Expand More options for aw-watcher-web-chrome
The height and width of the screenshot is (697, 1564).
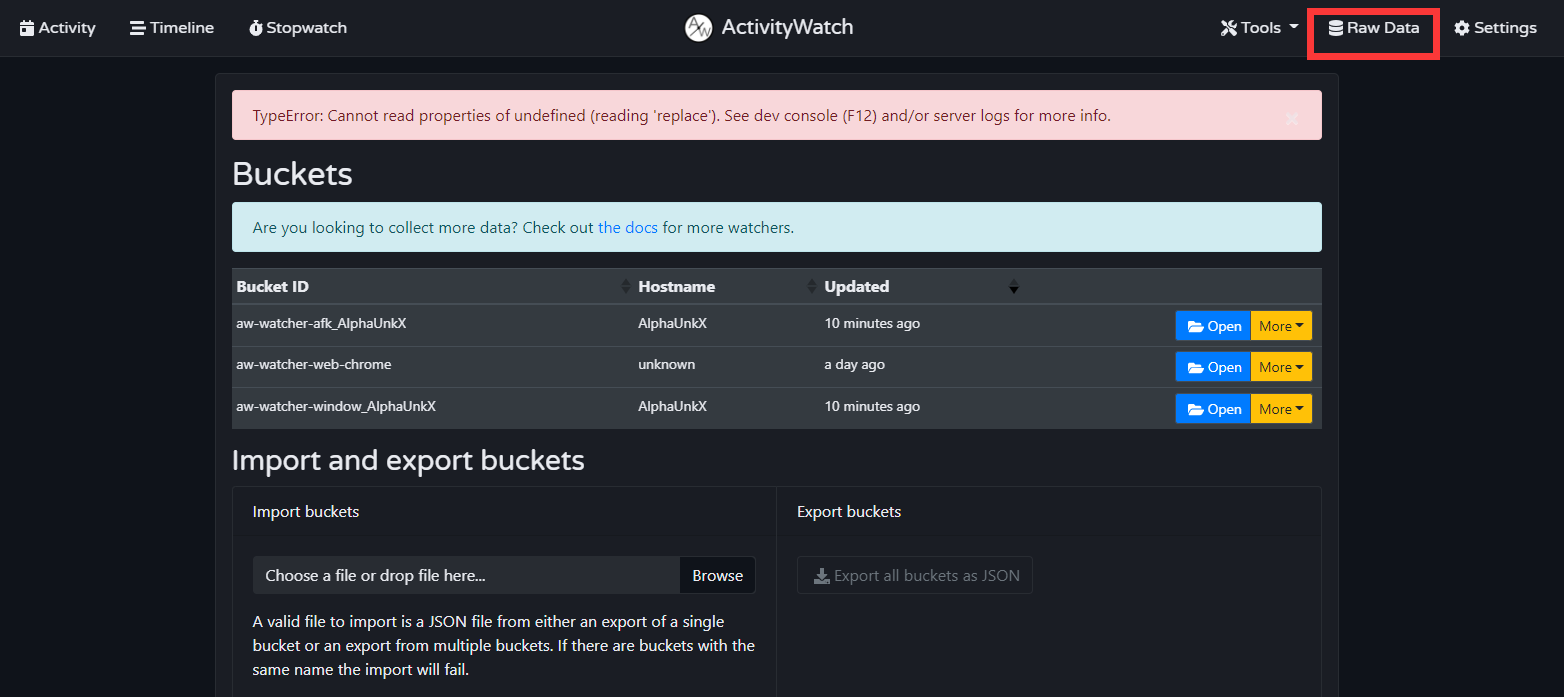click(x=1281, y=368)
